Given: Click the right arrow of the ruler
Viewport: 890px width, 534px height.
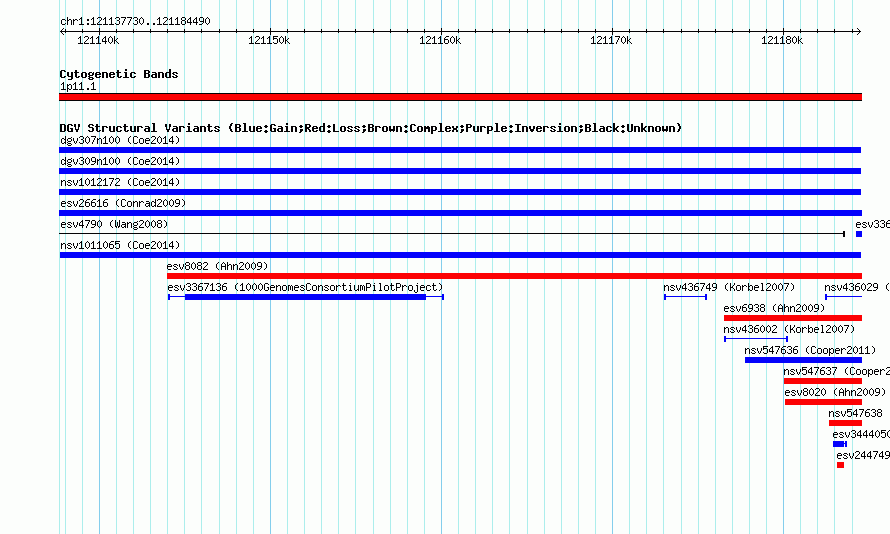Looking at the screenshot, I should pyautogui.click(x=858, y=31).
